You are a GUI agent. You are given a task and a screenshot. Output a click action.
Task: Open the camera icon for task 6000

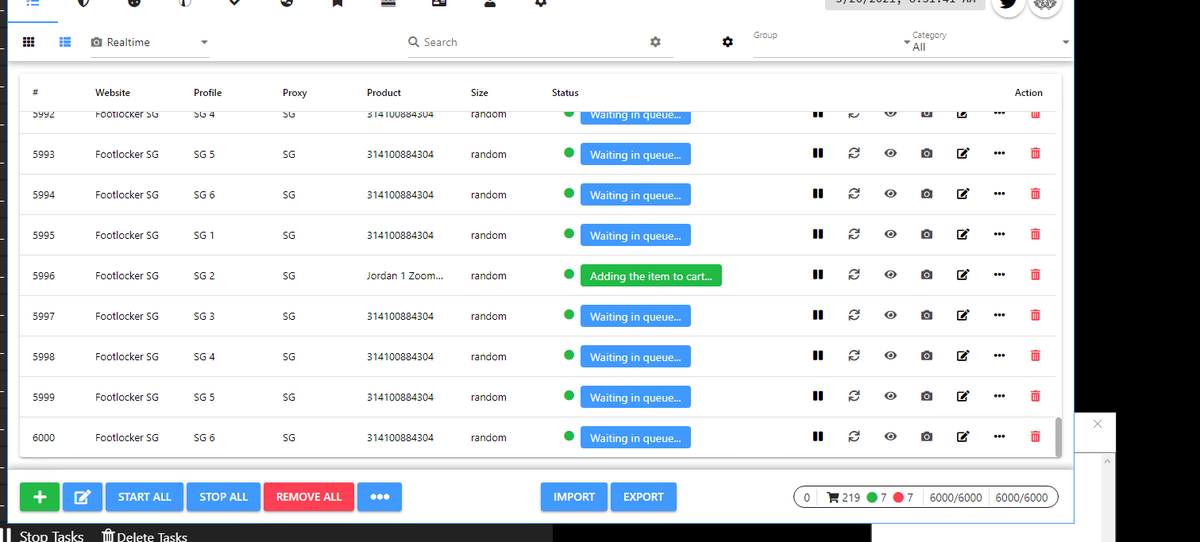point(926,437)
